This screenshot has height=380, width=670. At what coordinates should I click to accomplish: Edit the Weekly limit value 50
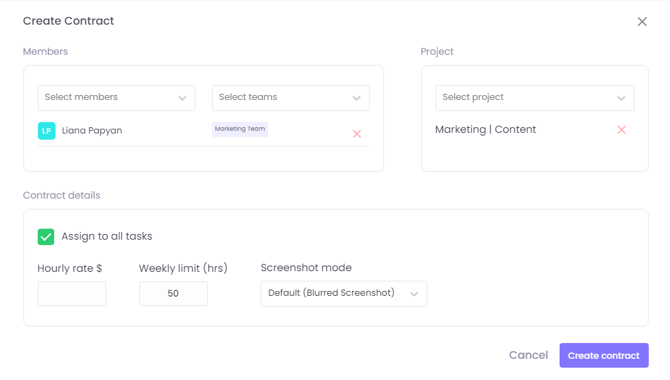coord(173,293)
